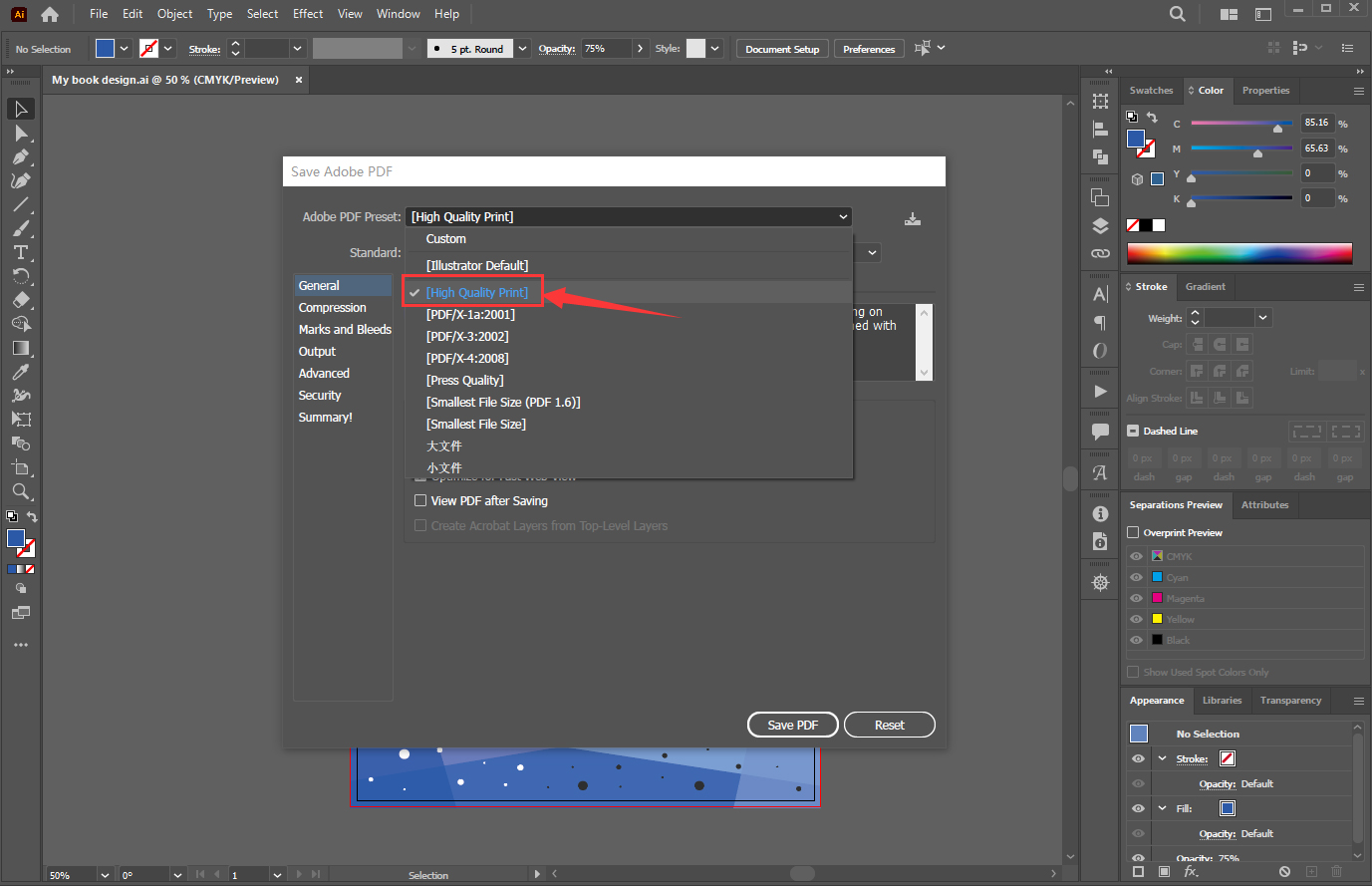Enable Overprint Preview checkbox
Image resolution: width=1372 pixels, height=887 pixels.
click(x=1133, y=532)
